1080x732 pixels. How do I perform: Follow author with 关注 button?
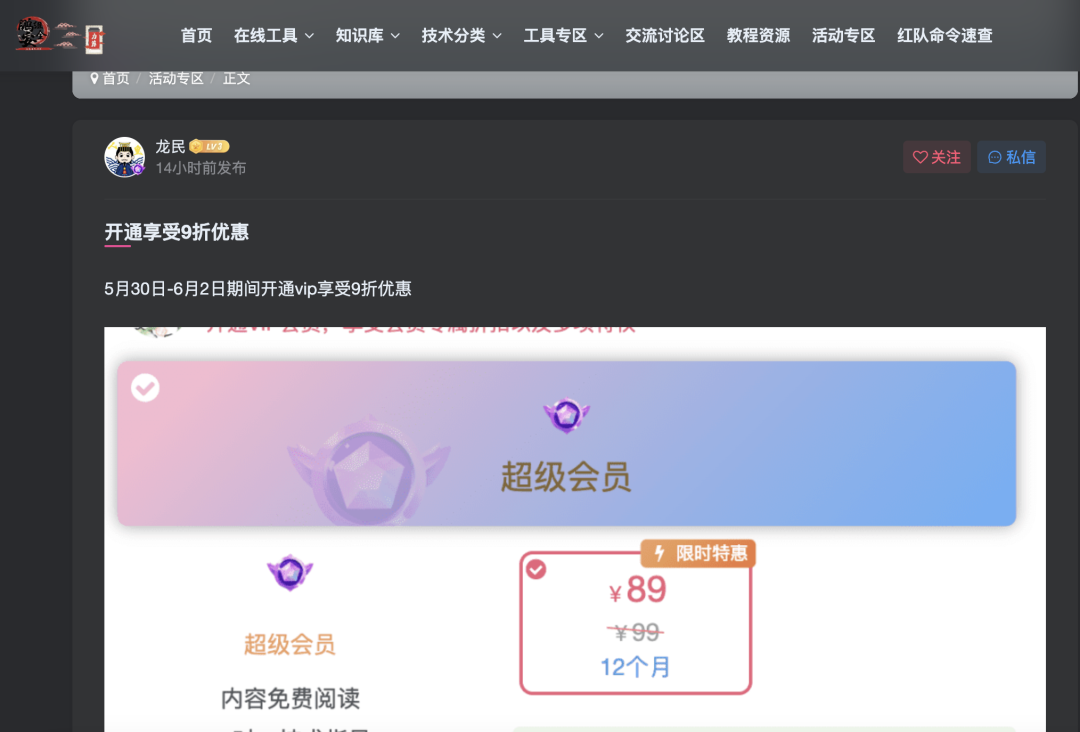937,157
